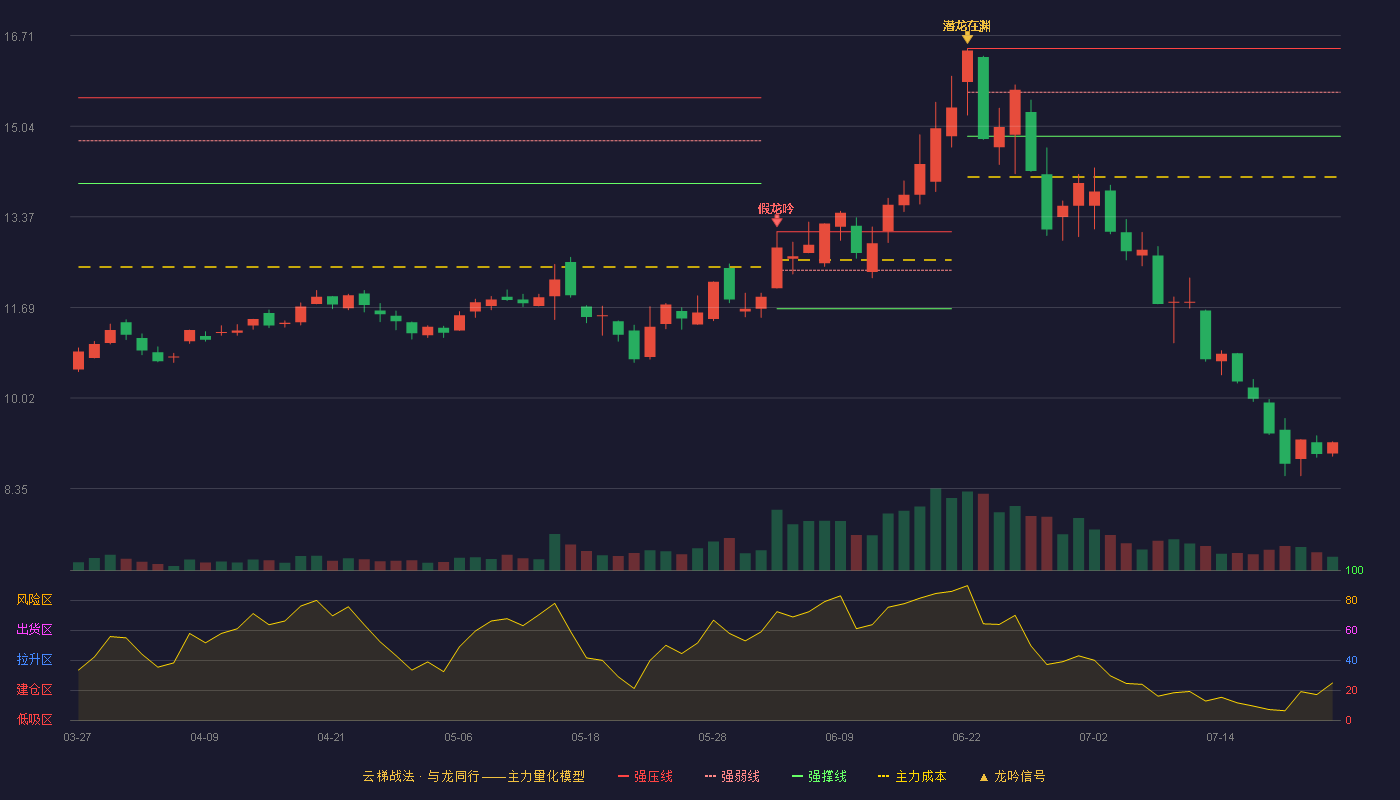Toggle the 龙吟信号 legend item
The height and width of the screenshot is (800, 1400).
[1012, 776]
